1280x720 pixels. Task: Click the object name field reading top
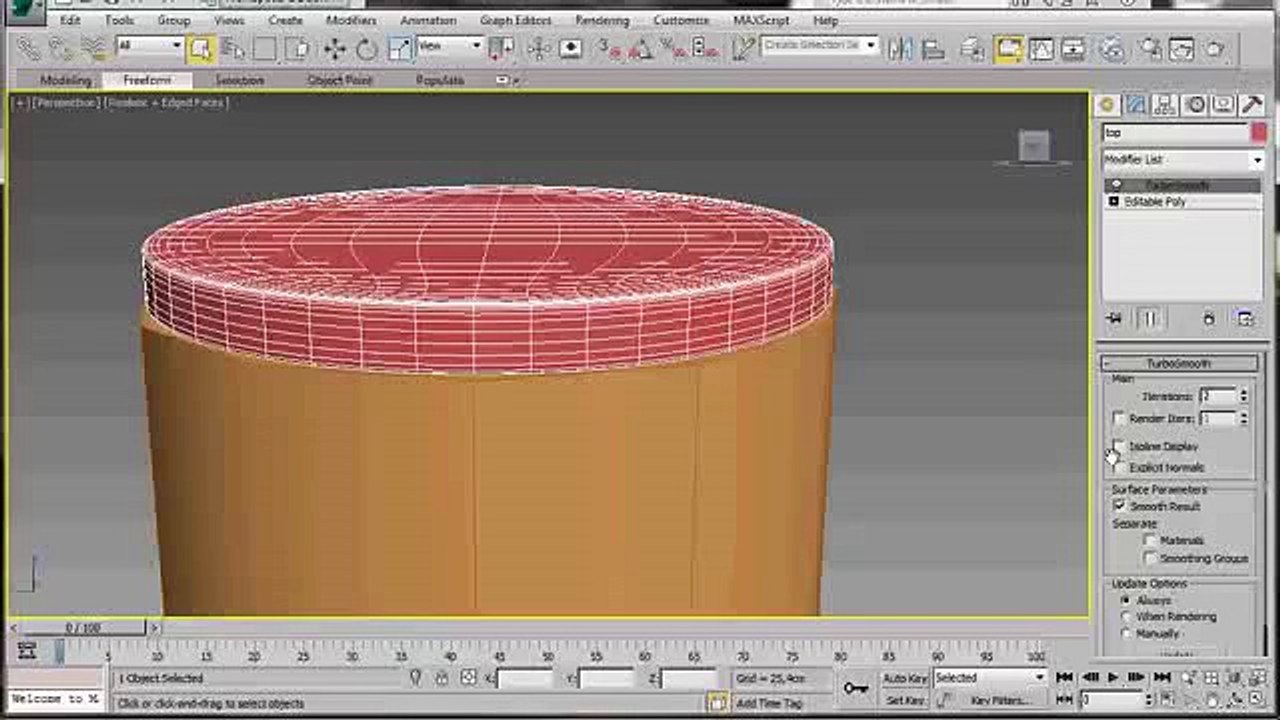[x=1174, y=132]
